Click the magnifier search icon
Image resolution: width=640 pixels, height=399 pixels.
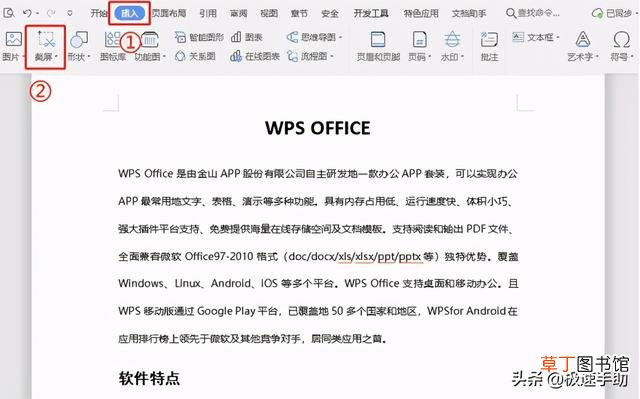[511, 13]
